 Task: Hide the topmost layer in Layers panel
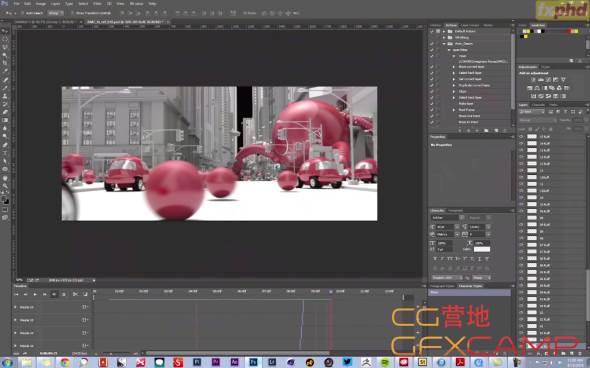point(521,137)
